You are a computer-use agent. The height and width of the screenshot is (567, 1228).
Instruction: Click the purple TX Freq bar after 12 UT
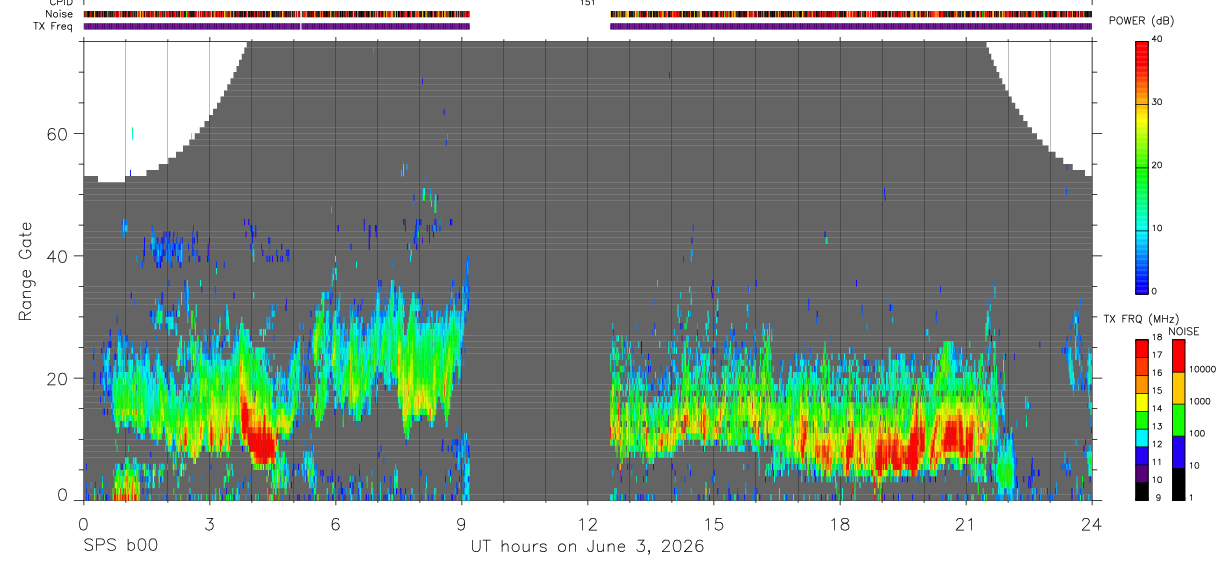(851, 26)
